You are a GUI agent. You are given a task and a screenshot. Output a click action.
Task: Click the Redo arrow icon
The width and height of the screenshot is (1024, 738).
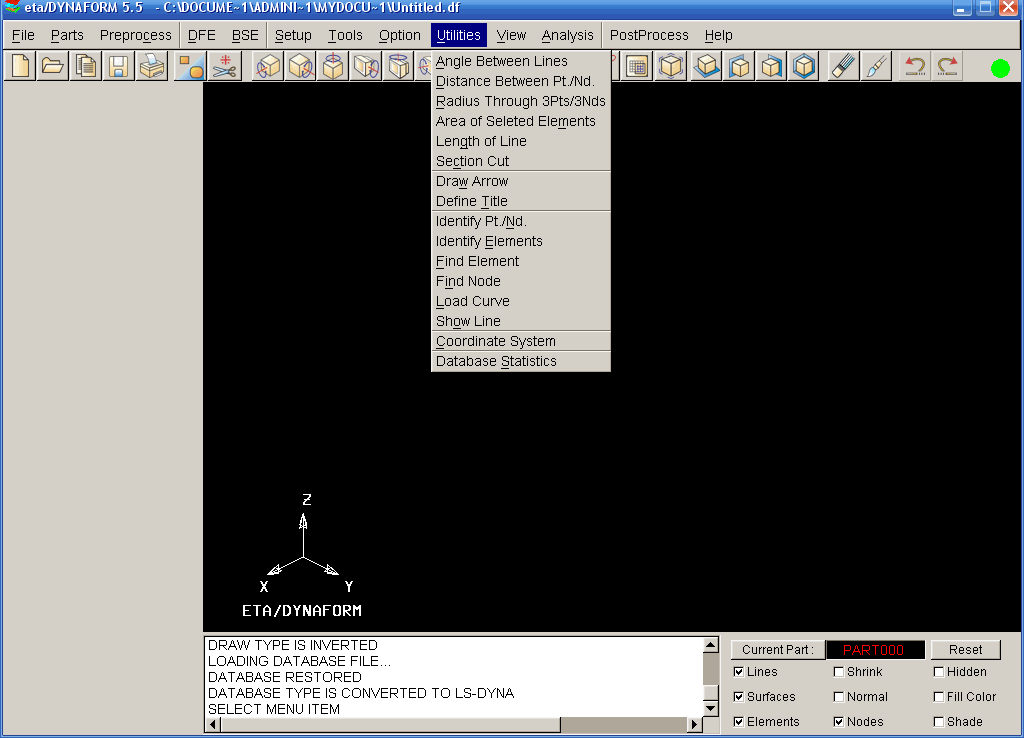tap(948, 66)
